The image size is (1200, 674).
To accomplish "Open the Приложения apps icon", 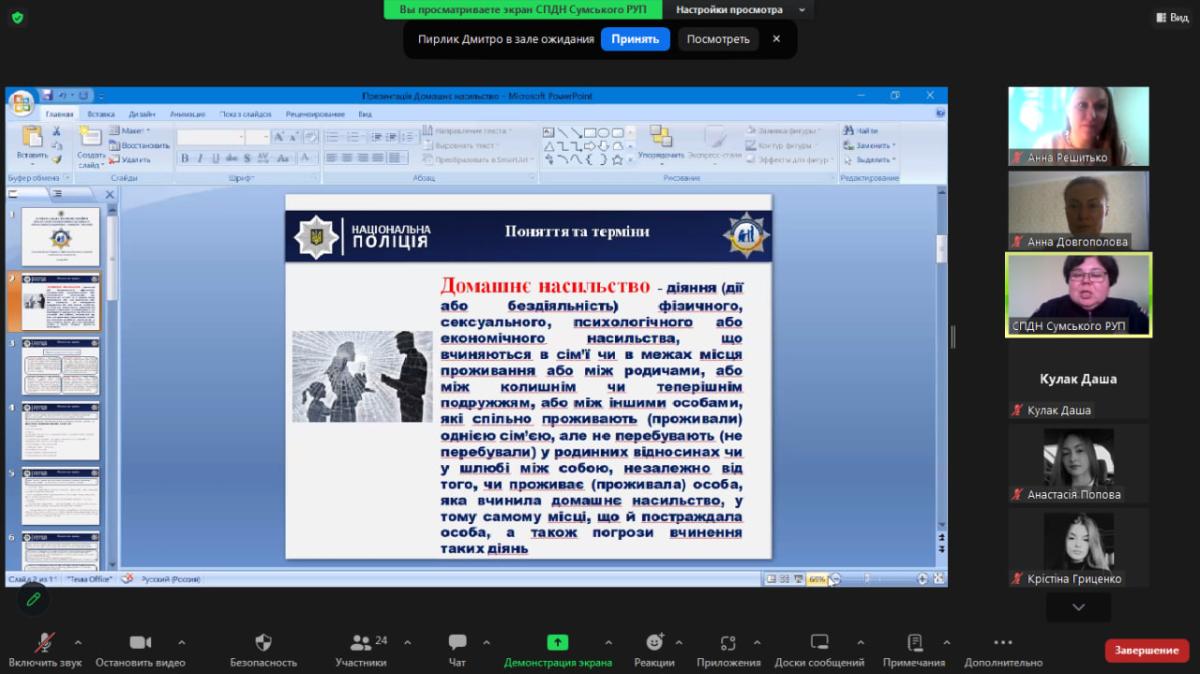I will (728, 643).
